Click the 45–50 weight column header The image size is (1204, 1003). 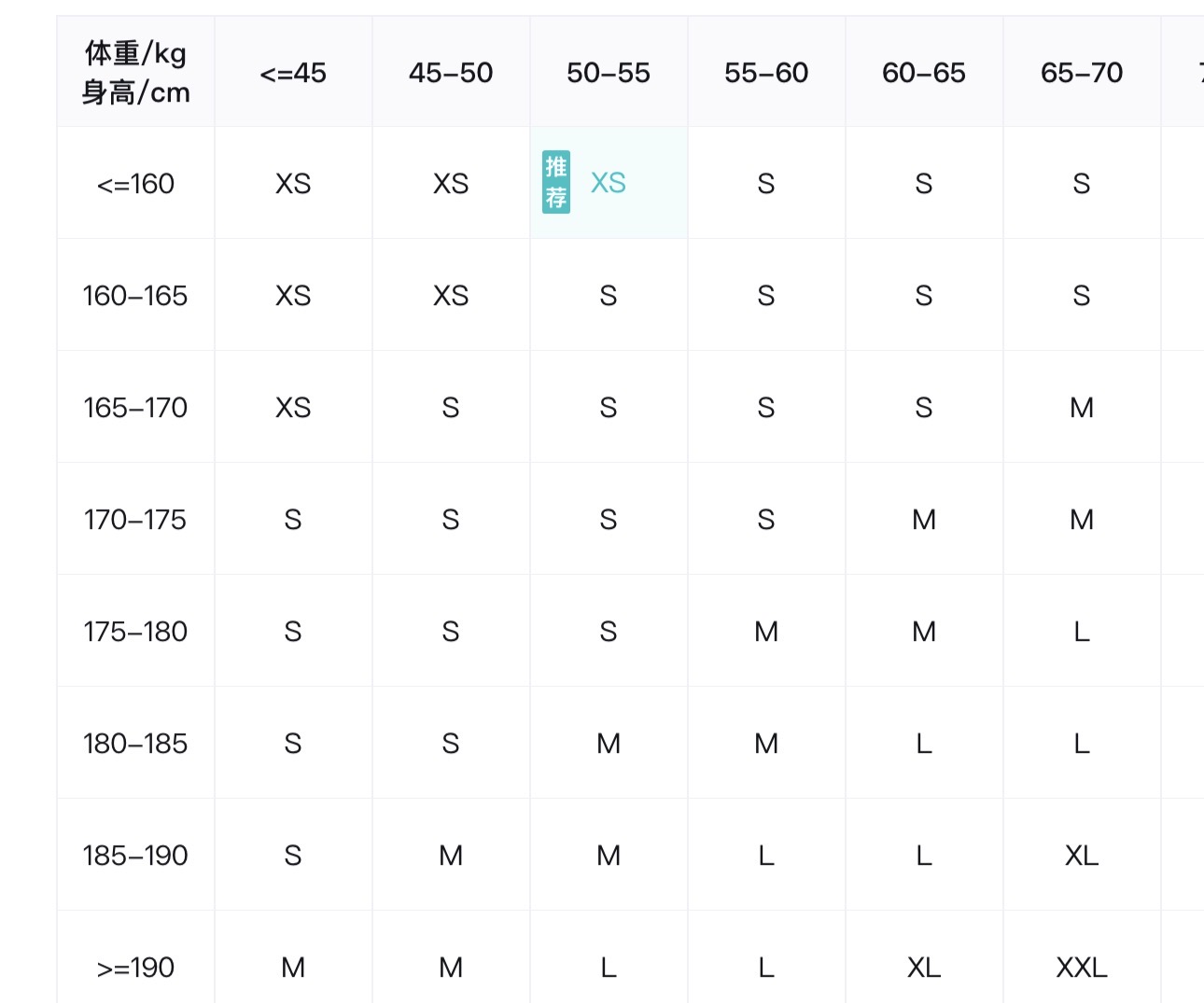(x=451, y=73)
